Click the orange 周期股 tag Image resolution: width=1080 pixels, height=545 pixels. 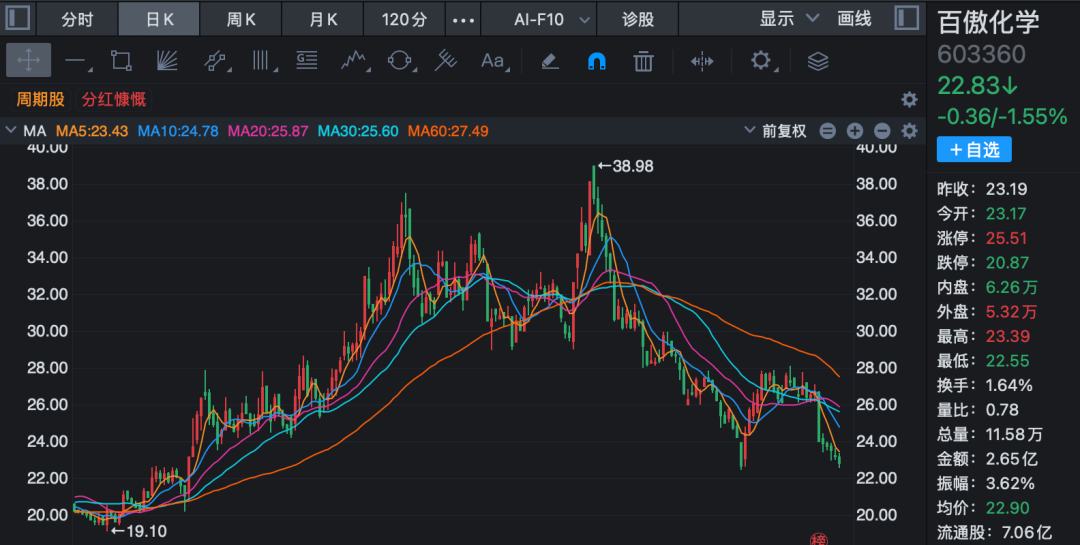tap(41, 99)
